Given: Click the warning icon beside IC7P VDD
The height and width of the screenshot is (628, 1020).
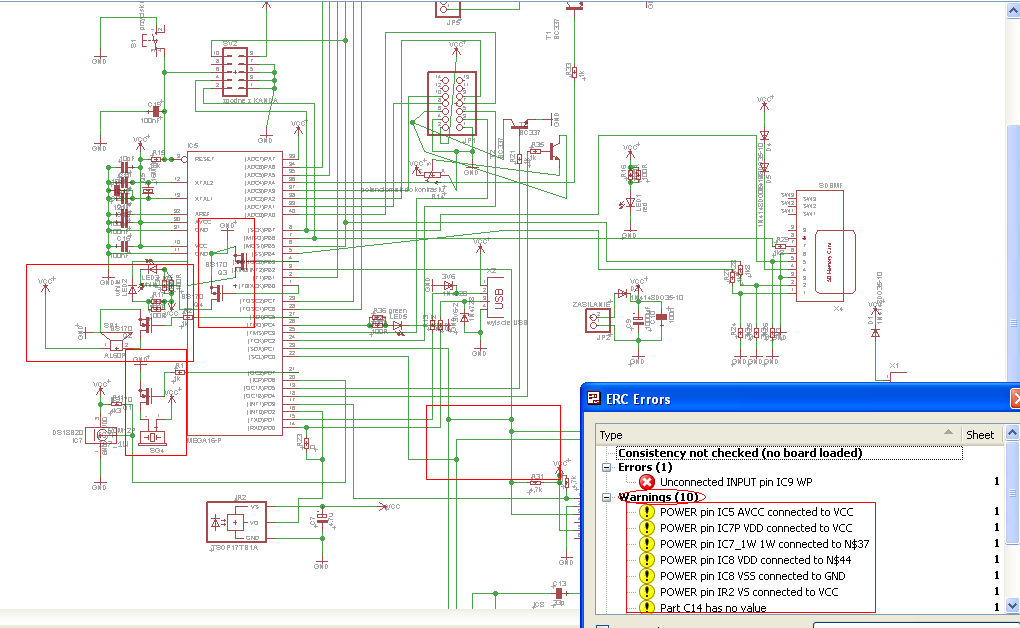Looking at the screenshot, I should (x=647, y=528).
